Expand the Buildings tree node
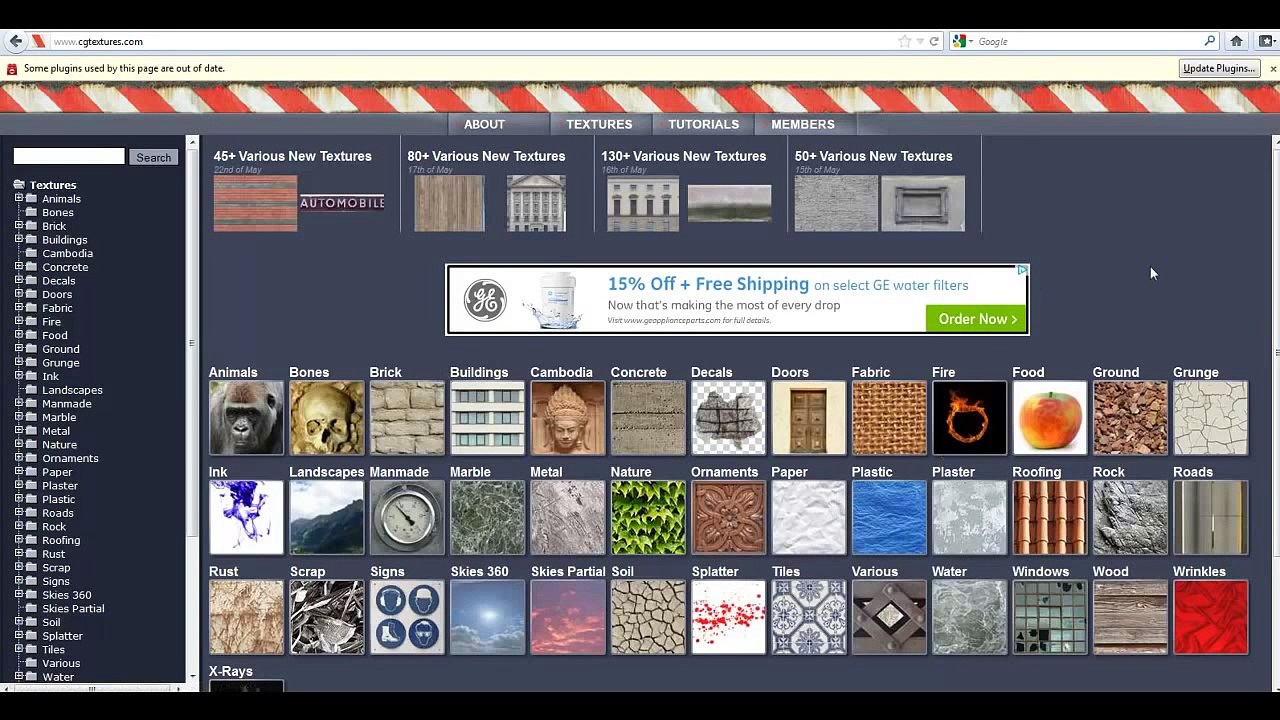 pos(18,239)
